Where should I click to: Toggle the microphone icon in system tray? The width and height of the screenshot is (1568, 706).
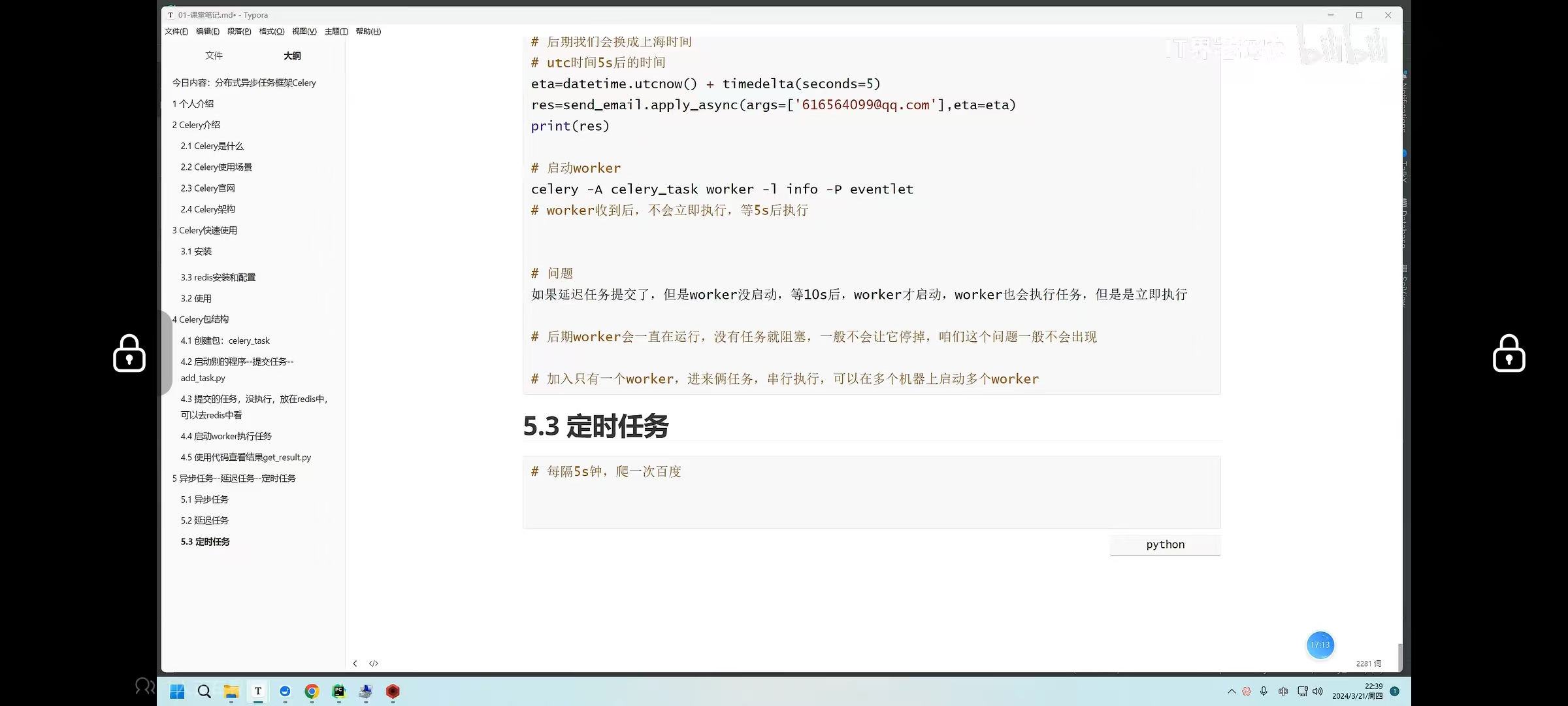1264,691
